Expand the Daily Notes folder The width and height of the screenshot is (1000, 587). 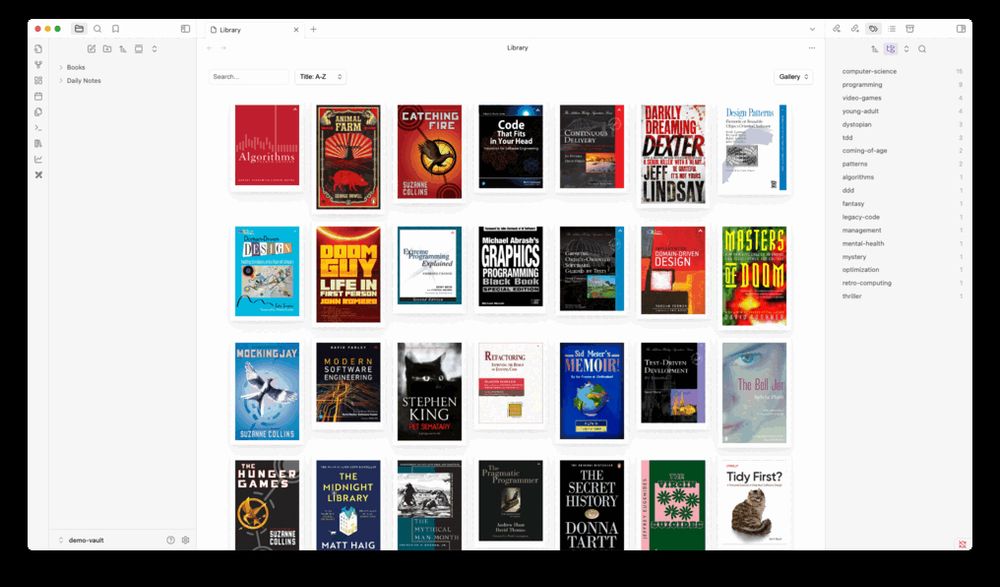tap(84, 80)
